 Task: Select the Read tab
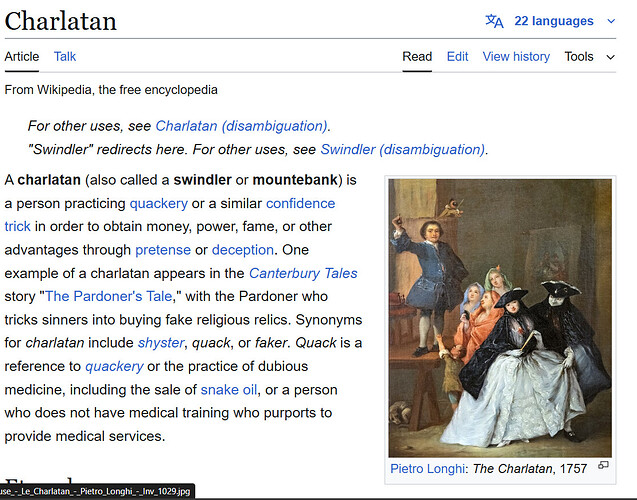pyautogui.click(x=417, y=56)
